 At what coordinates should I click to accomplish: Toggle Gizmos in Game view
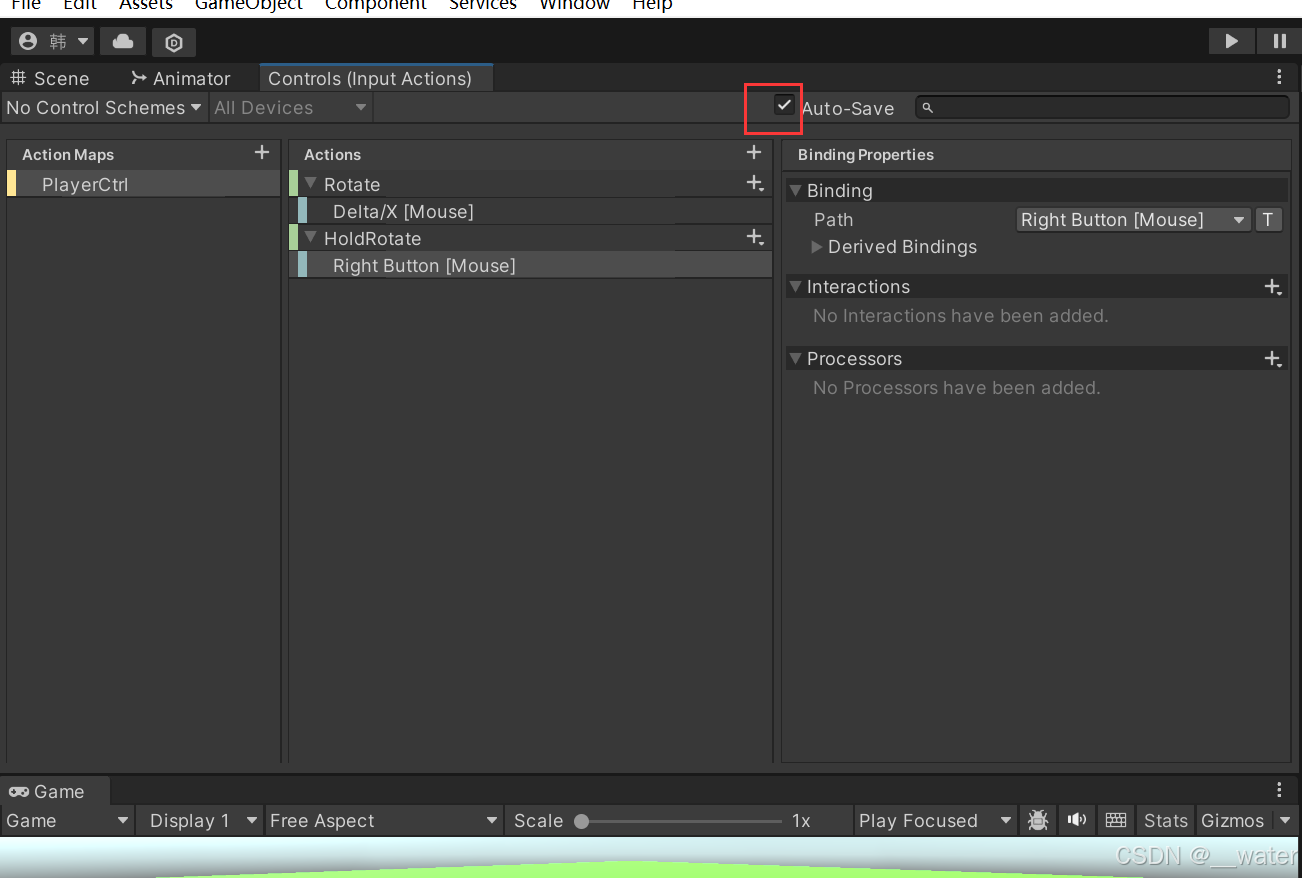pyautogui.click(x=1232, y=820)
